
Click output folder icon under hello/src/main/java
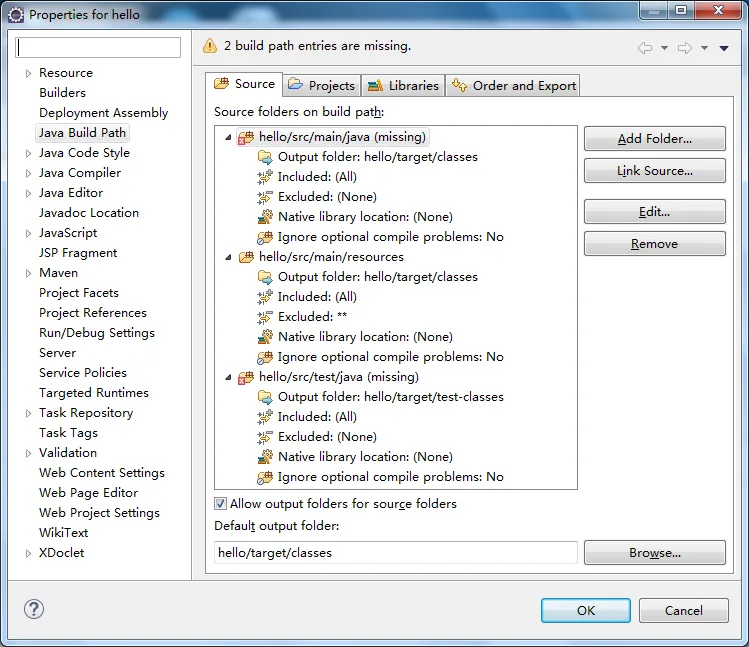click(265, 157)
